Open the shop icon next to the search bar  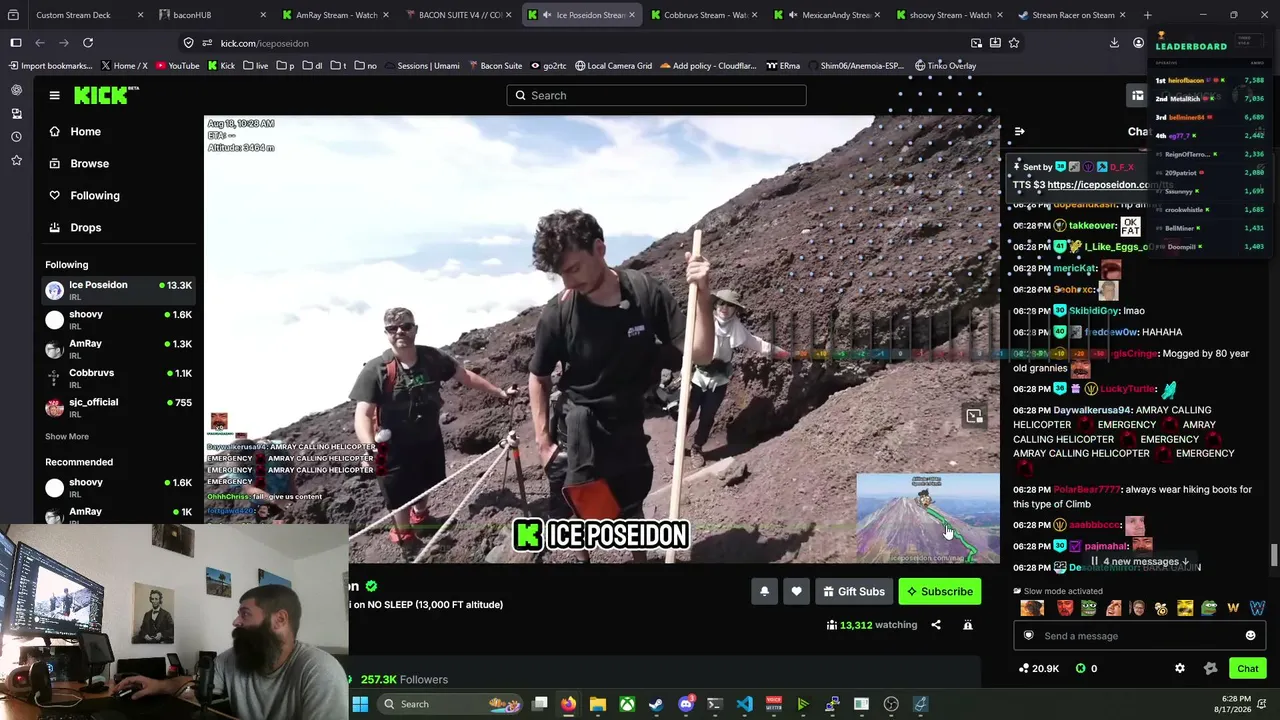pyautogui.click(x=1137, y=95)
